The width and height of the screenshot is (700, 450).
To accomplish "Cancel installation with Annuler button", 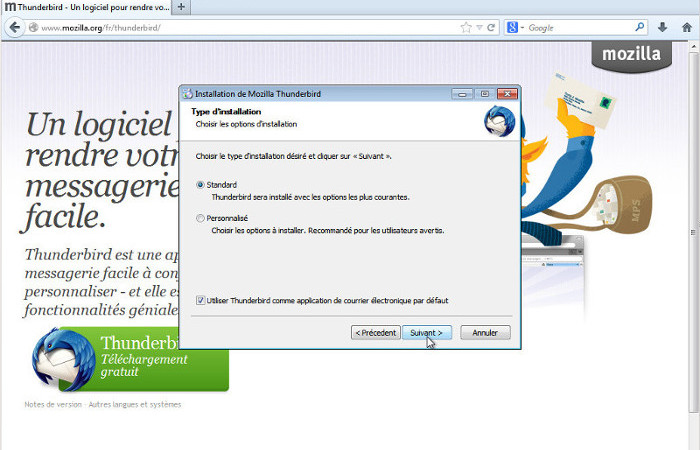I will (485, 333).
